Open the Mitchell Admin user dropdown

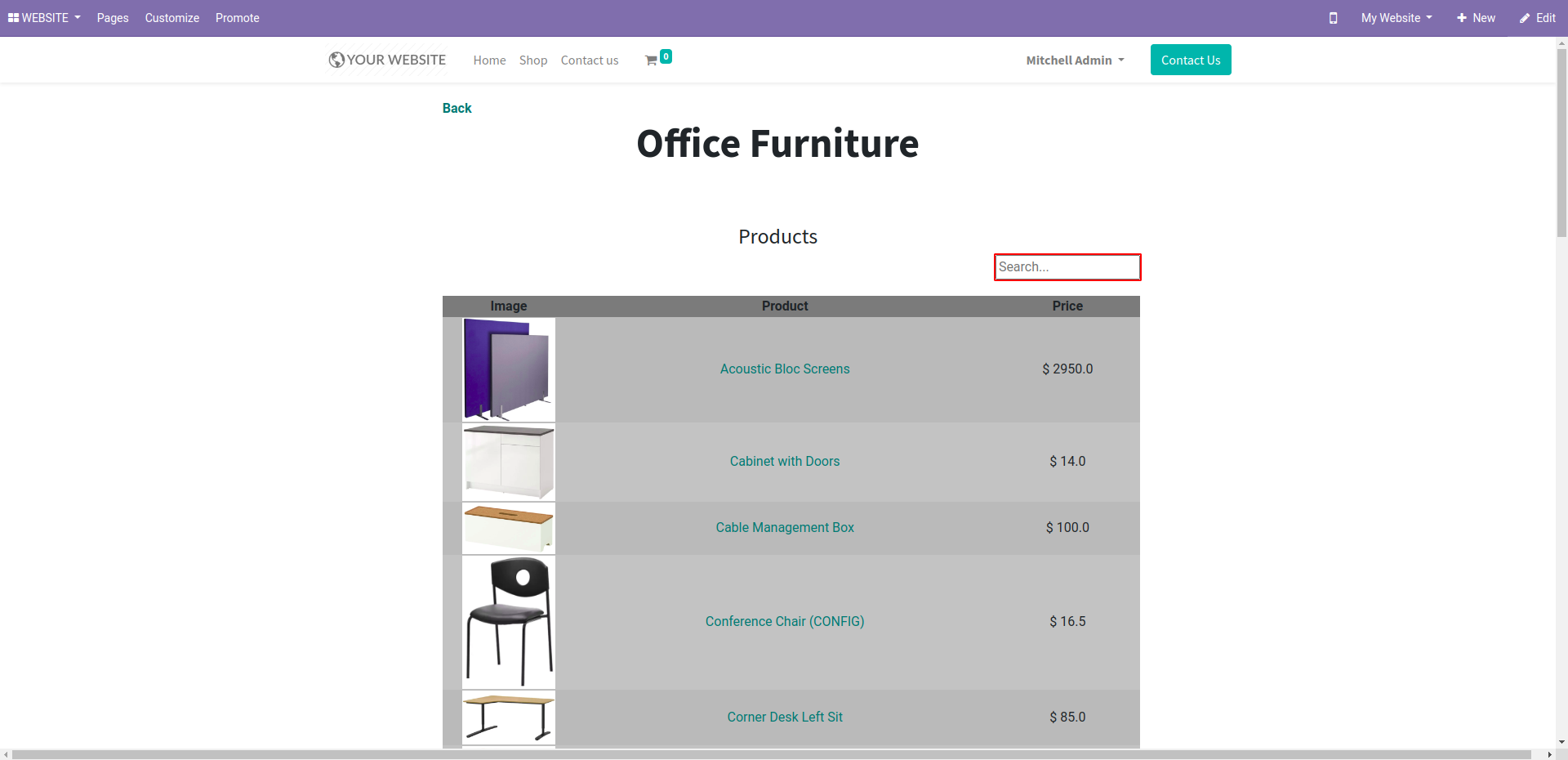click(1075, 60)
